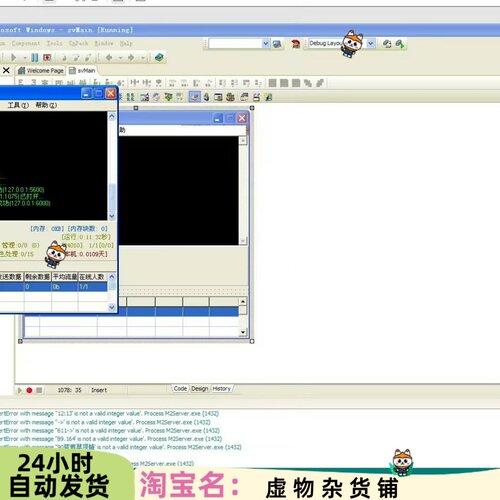
Task: Click the front window table scrollbar down arrow
Action: point(112,307)
